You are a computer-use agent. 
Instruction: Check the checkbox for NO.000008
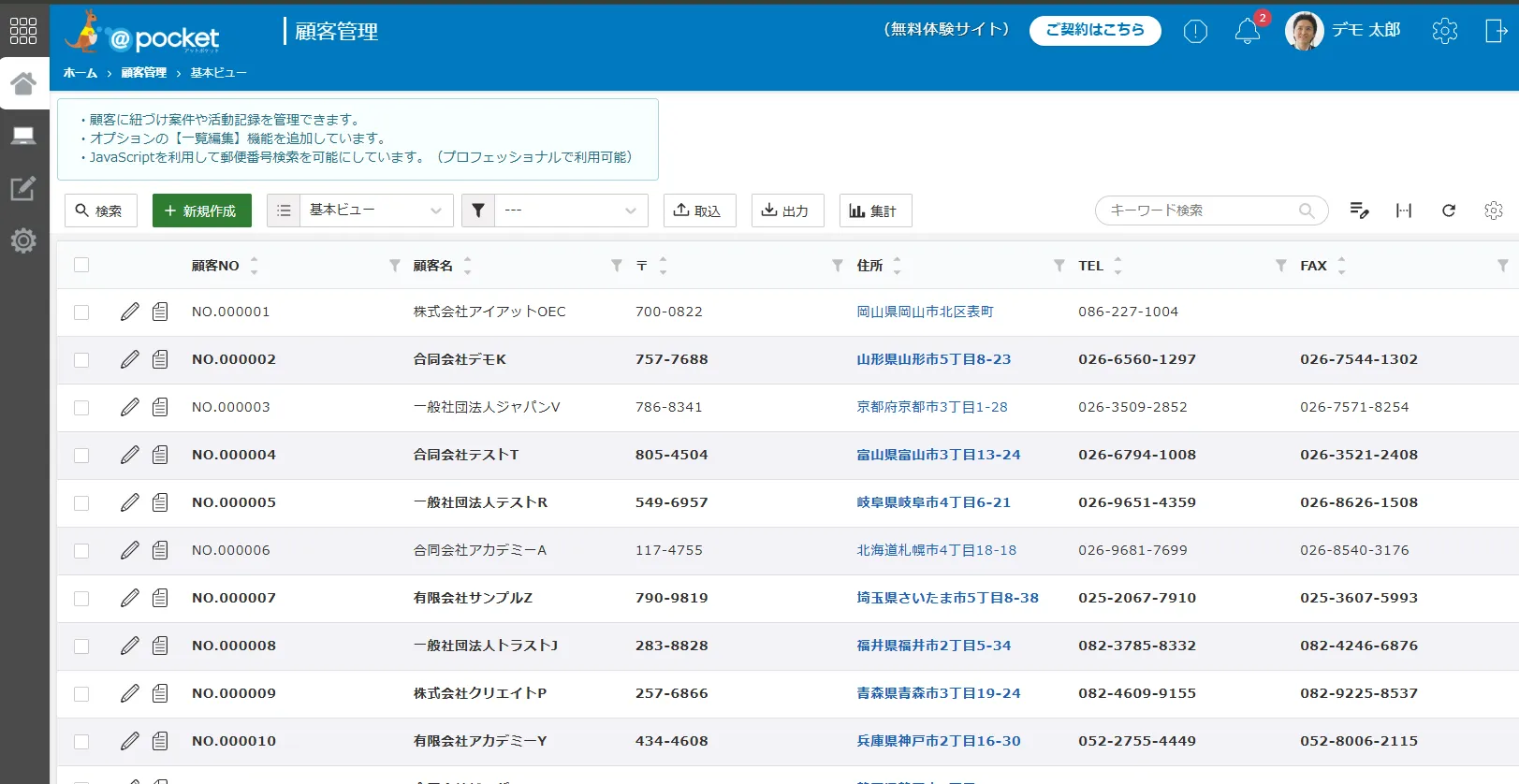(x=81, y=646)
